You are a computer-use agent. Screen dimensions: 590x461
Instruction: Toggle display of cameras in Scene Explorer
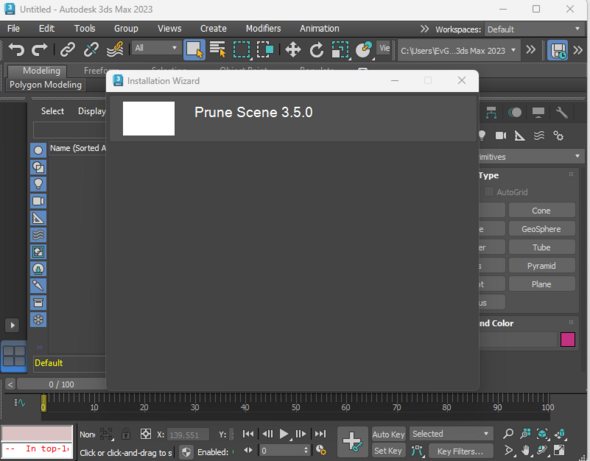[38, 201]
